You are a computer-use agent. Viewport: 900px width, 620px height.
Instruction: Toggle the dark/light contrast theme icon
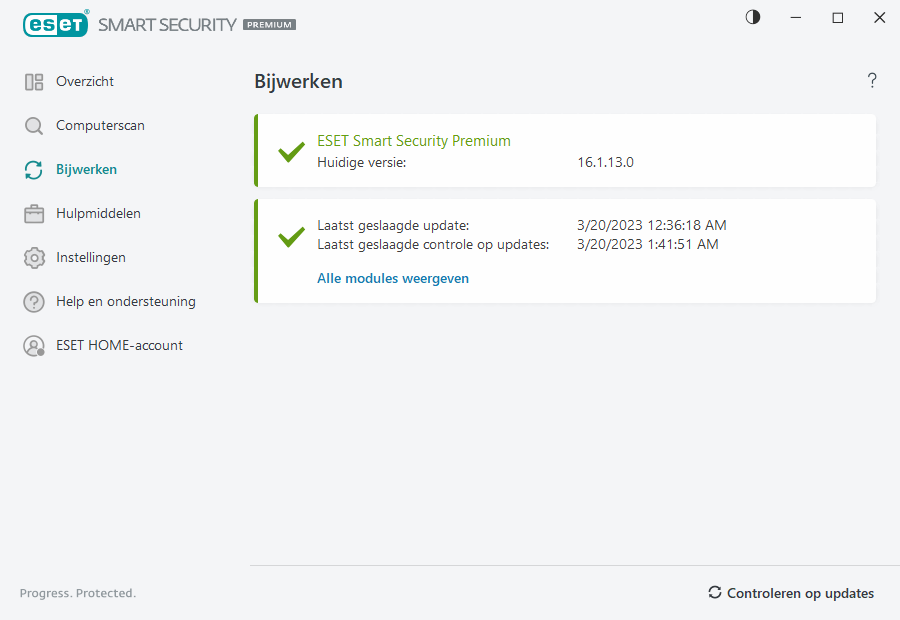(753, 17)
